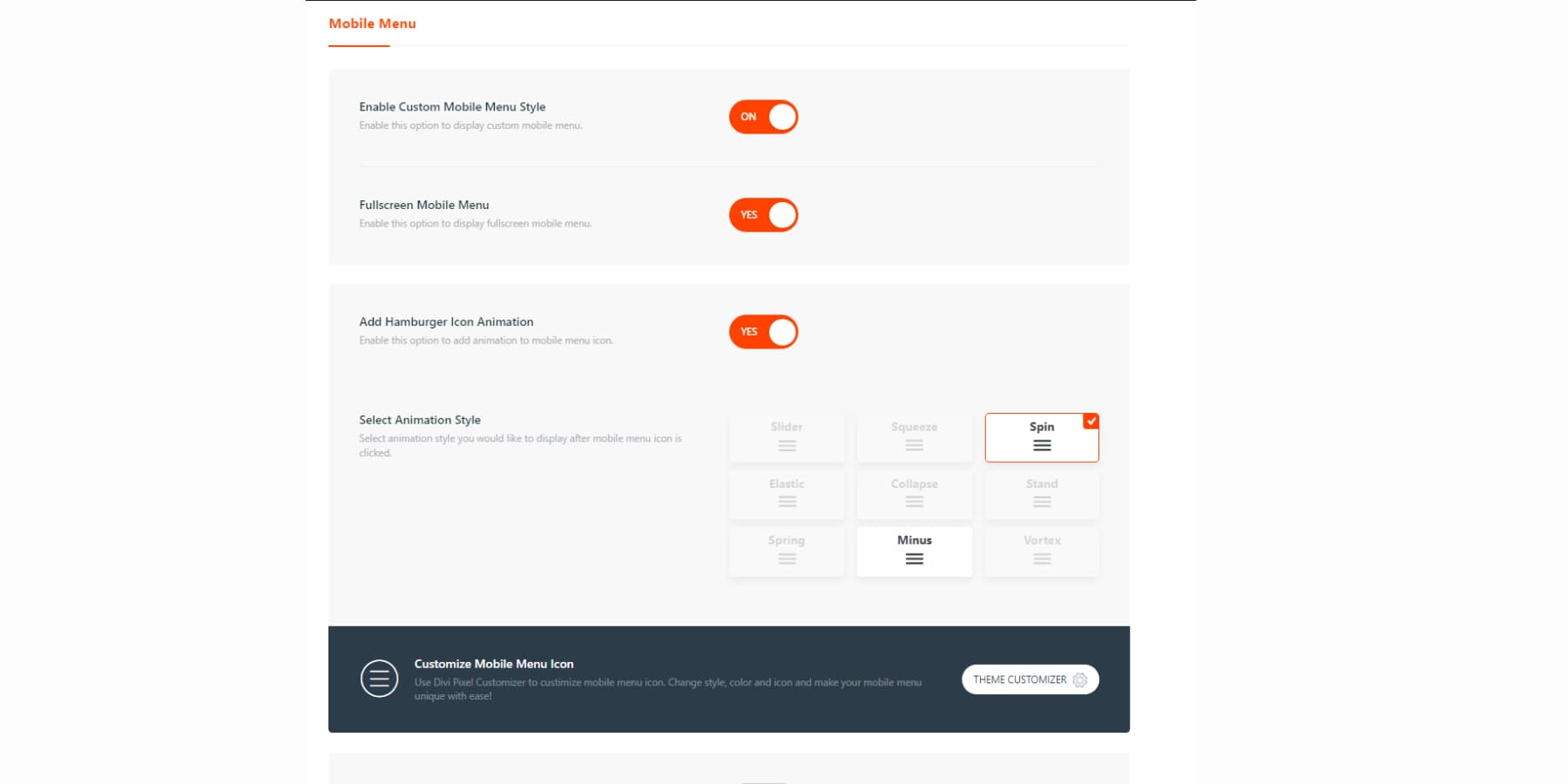
Task: Click the Elastic animation hamburger icon
Action: click(x=786, y=501)
